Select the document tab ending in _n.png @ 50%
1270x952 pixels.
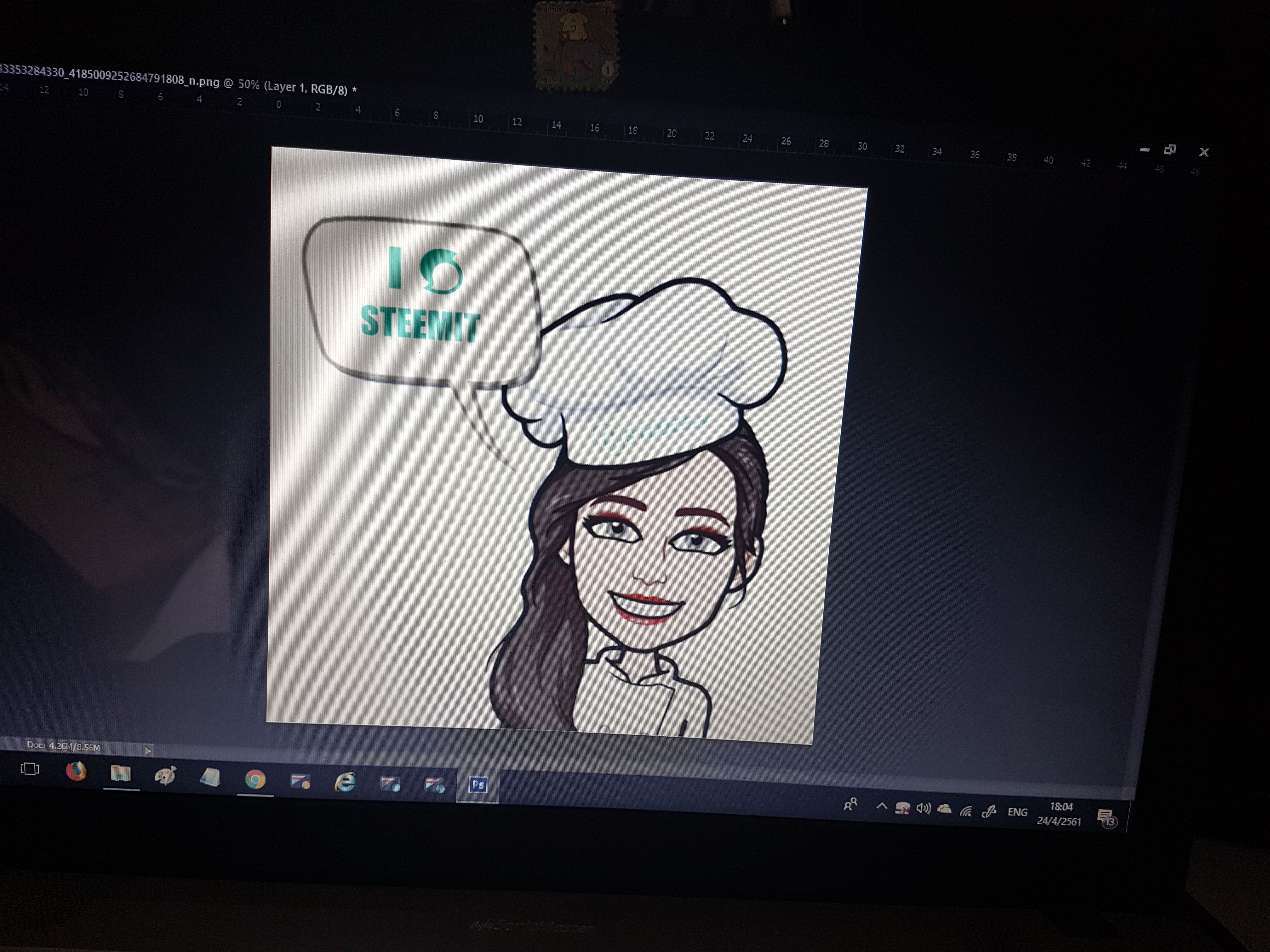click(178, 80)
